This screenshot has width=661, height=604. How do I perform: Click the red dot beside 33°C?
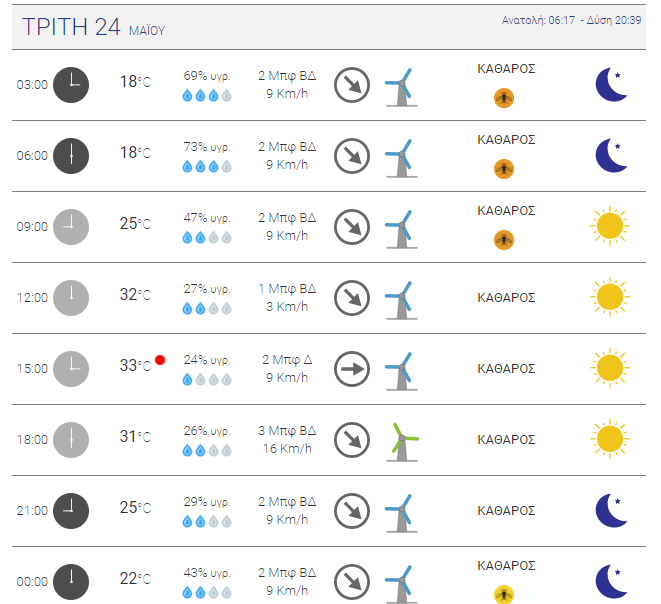[160, 360]
